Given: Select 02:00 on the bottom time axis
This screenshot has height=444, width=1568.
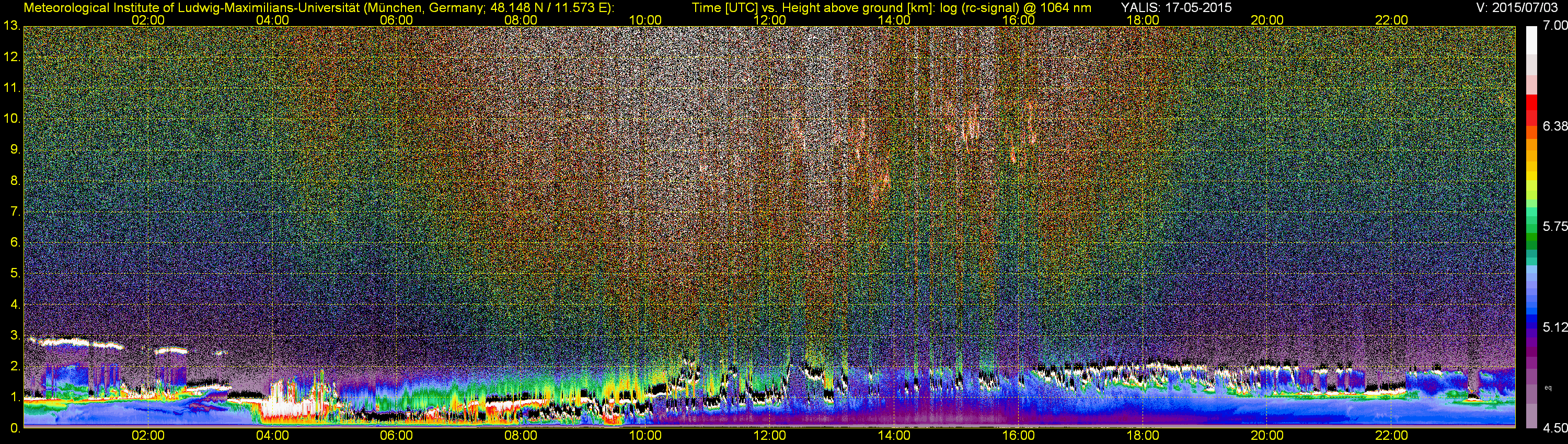Looking at the screenshot, I should click(x=148, y=436).
